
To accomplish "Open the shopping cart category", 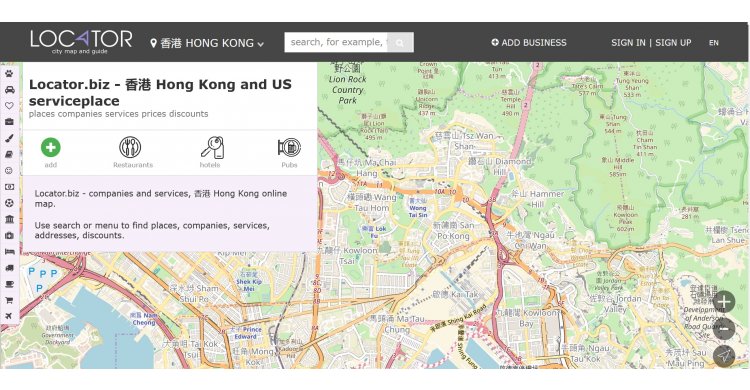I will (9, 300).
